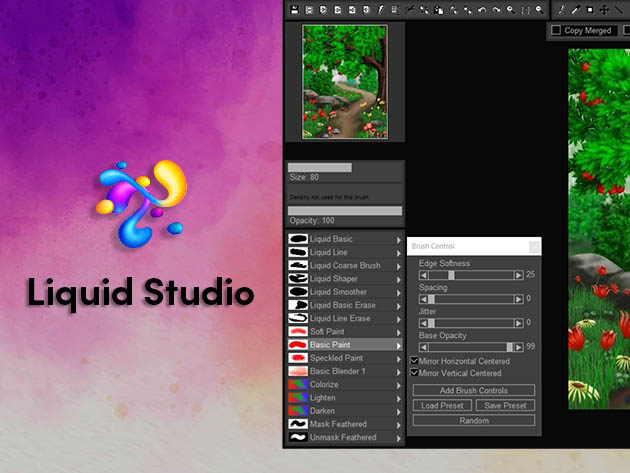This screenshot has width=630, height=473.
Task: Click the Edge Softness slider track
Action: pyautogui.click(x=471, y=275)
